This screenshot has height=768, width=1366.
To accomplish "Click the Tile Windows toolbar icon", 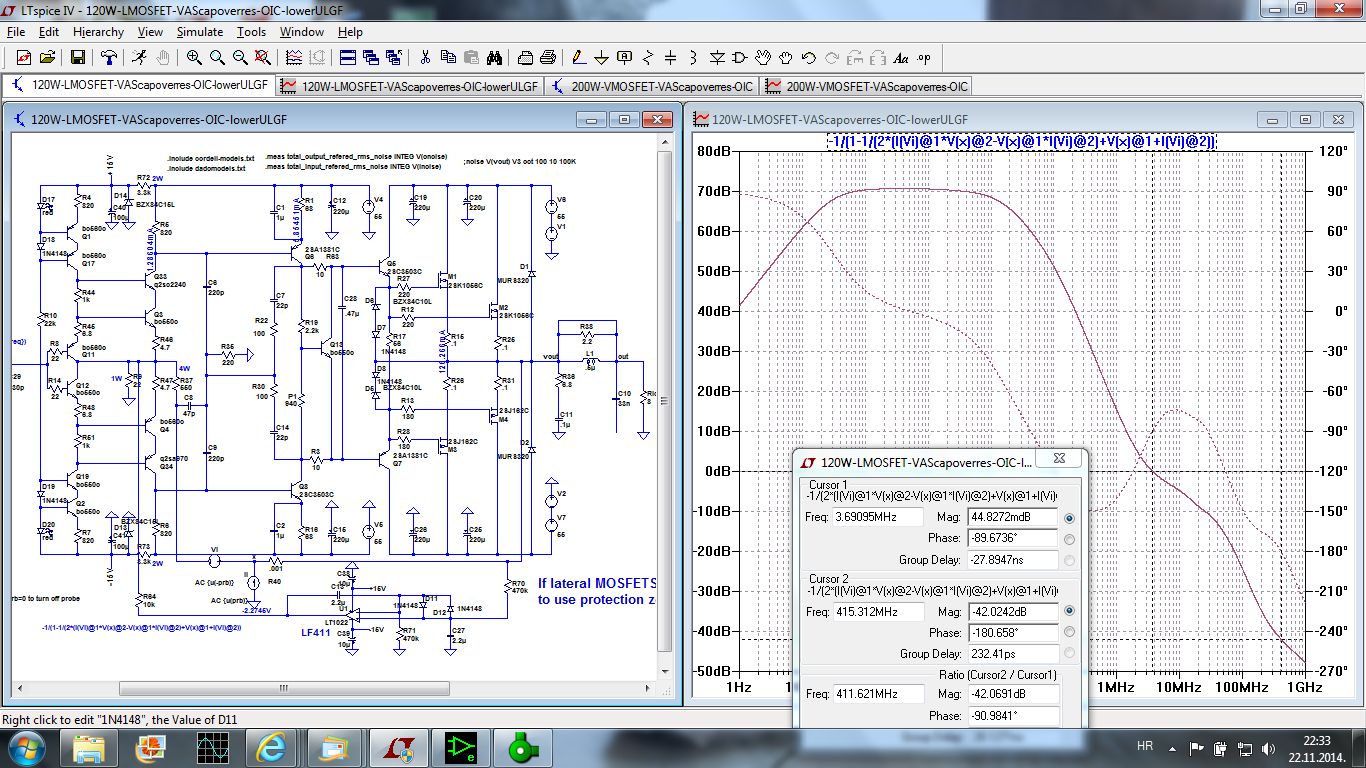I will click(348, 57).
